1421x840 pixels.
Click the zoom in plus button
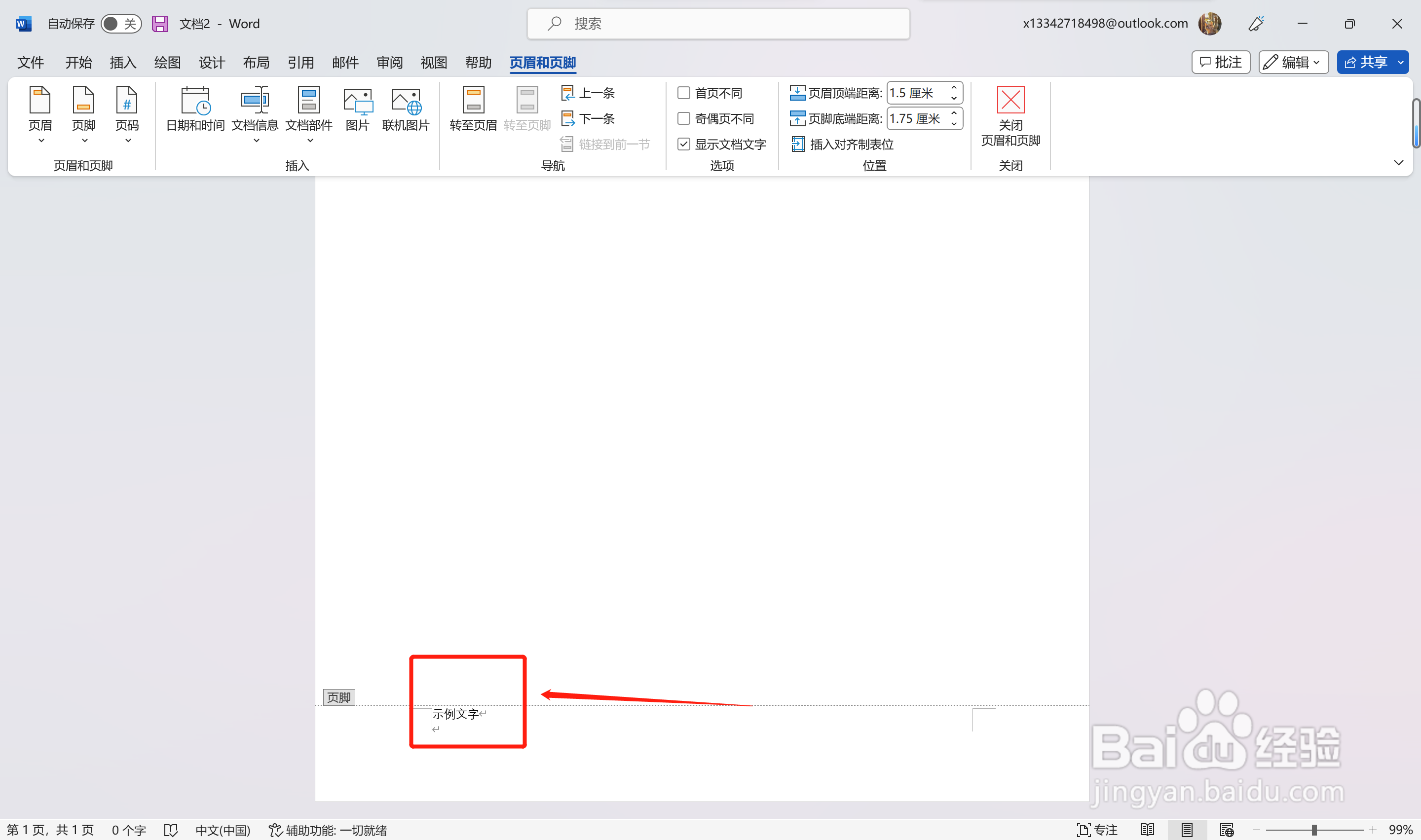1373,830
